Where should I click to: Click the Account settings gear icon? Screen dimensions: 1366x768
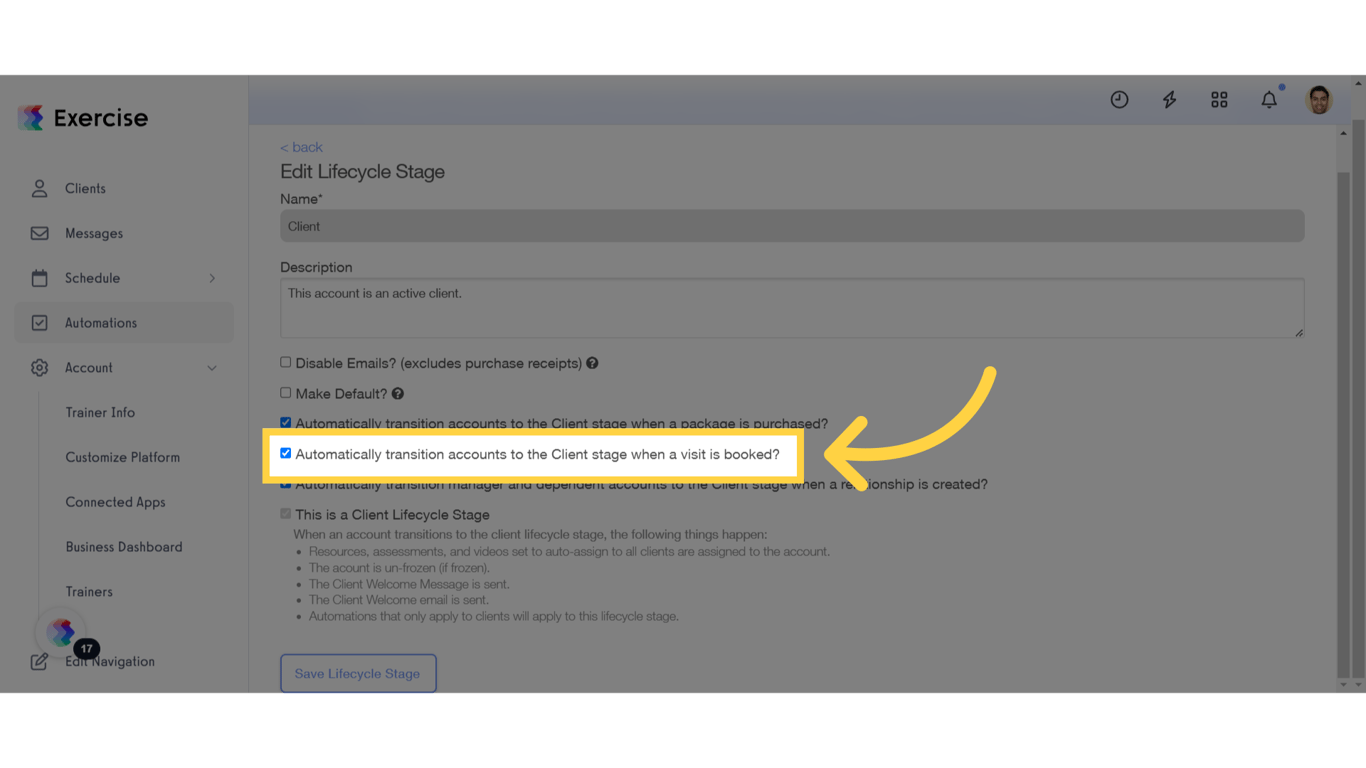pyautogui.click(x=39, y=367)
